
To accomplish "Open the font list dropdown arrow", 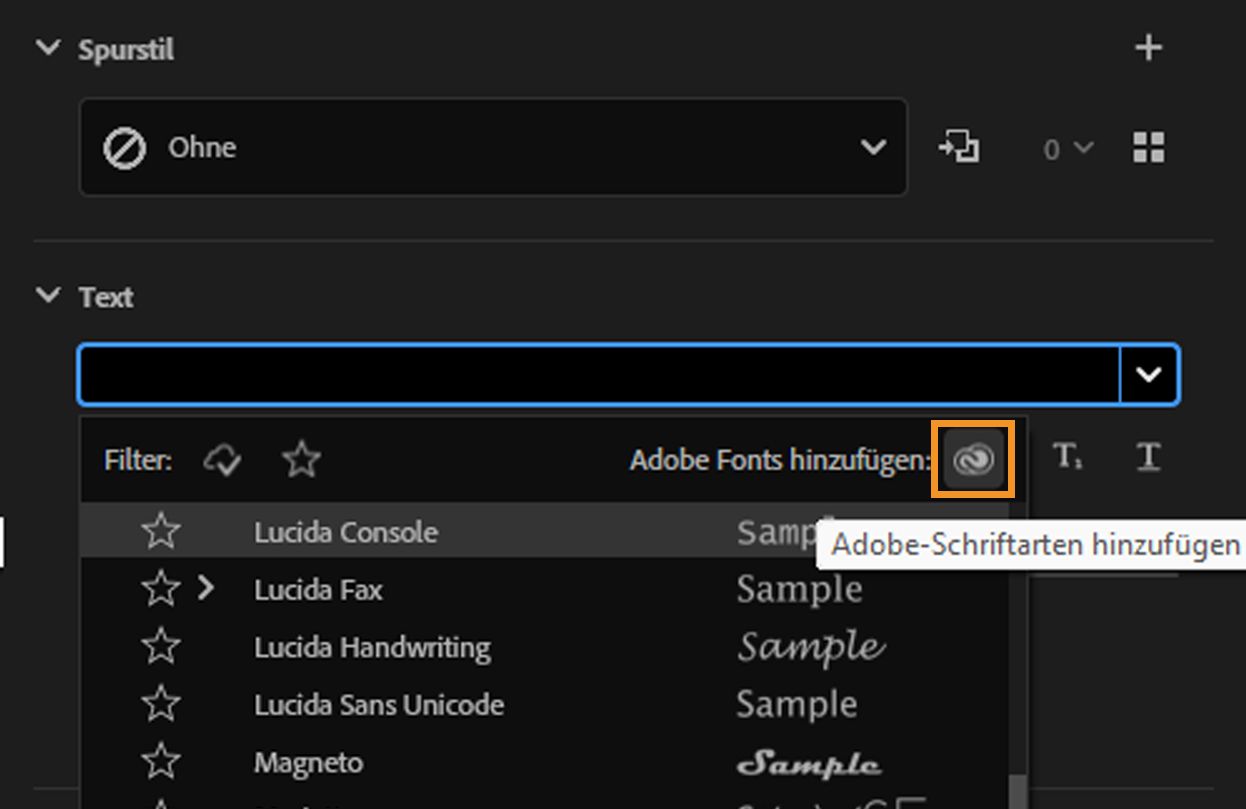I will [x=1149, y=375].
